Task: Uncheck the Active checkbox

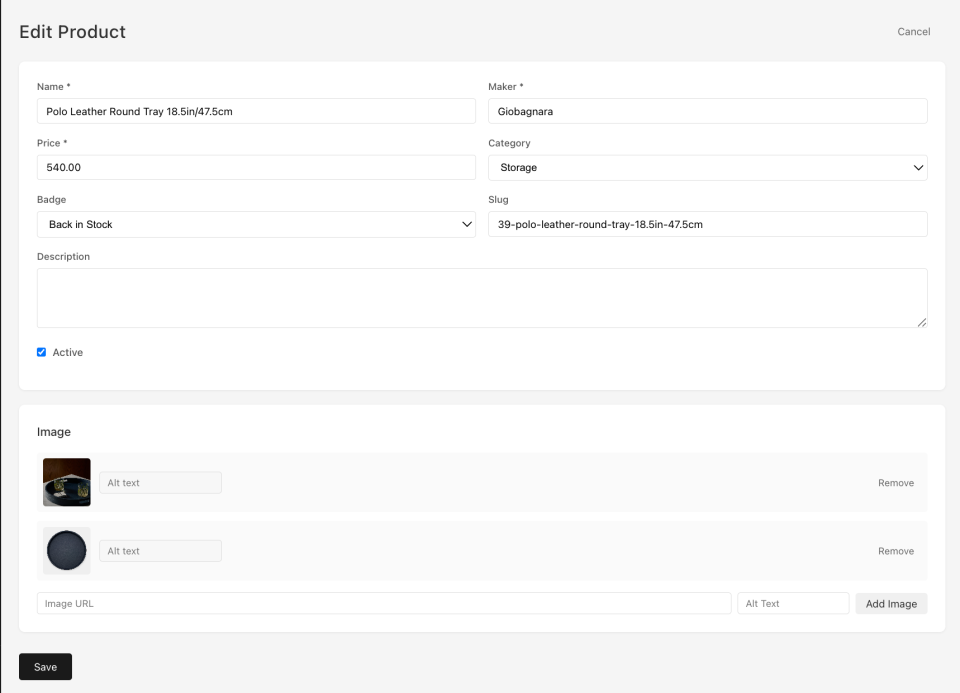Action: (42, 352)
